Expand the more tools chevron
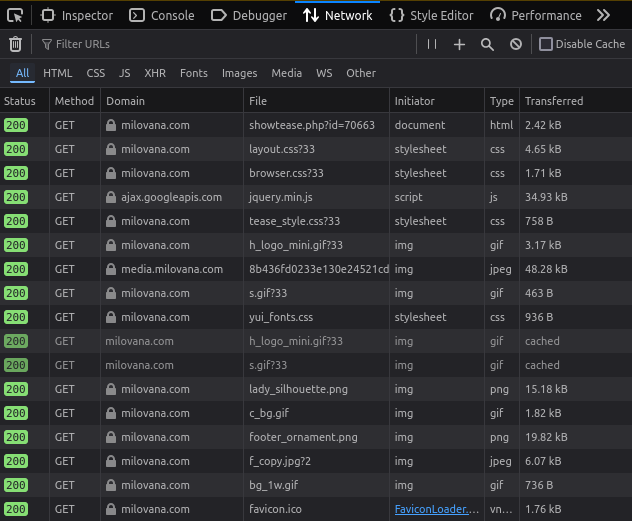Viewport: 632px width, 521px height. (603, 16)
